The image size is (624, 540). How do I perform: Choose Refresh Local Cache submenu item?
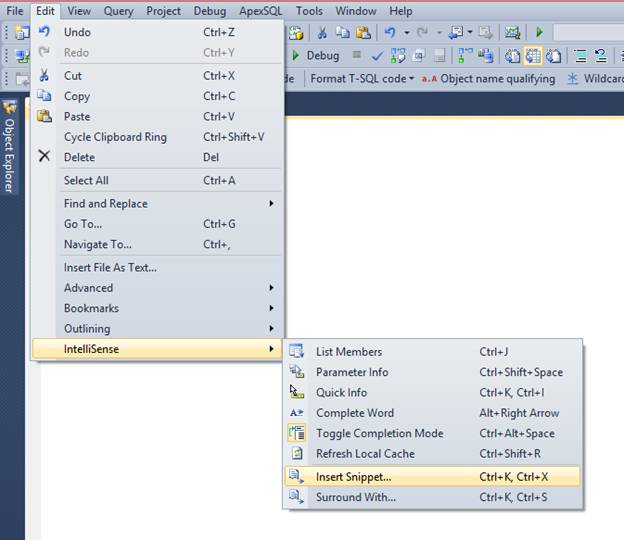[433, 454]
